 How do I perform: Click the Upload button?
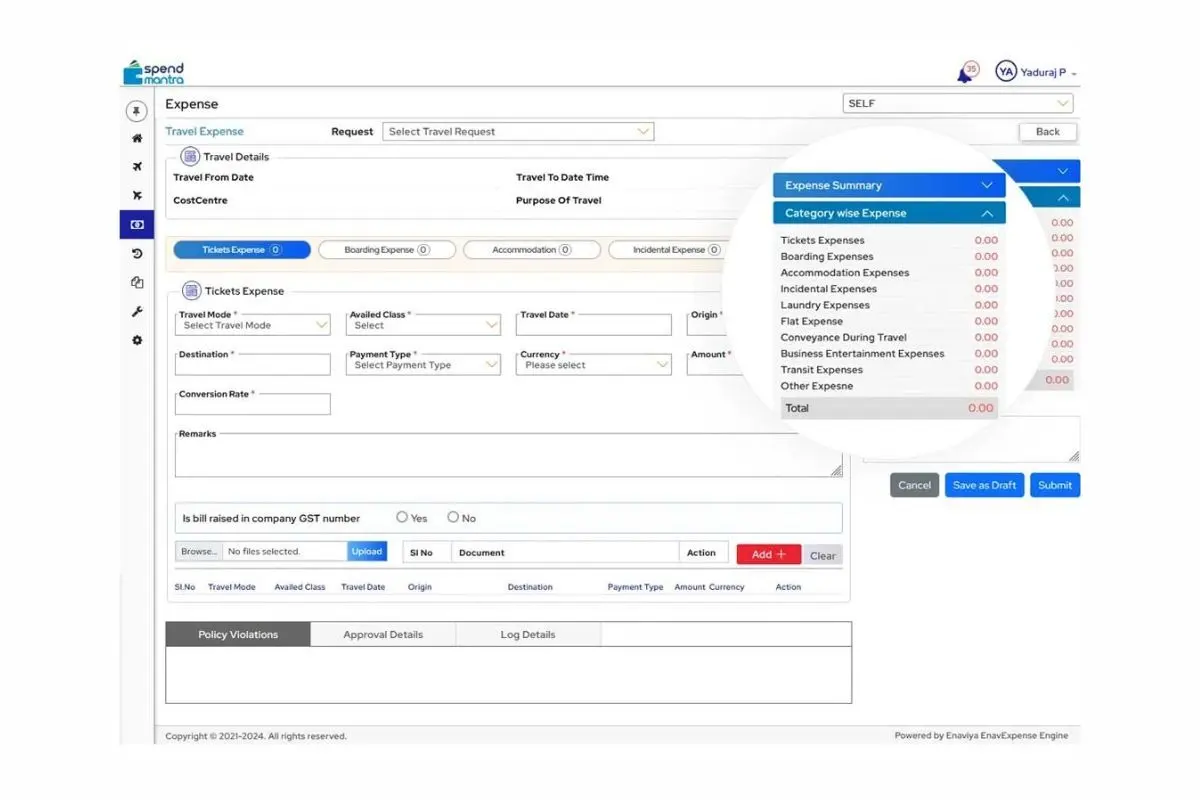tap(366, 551)
